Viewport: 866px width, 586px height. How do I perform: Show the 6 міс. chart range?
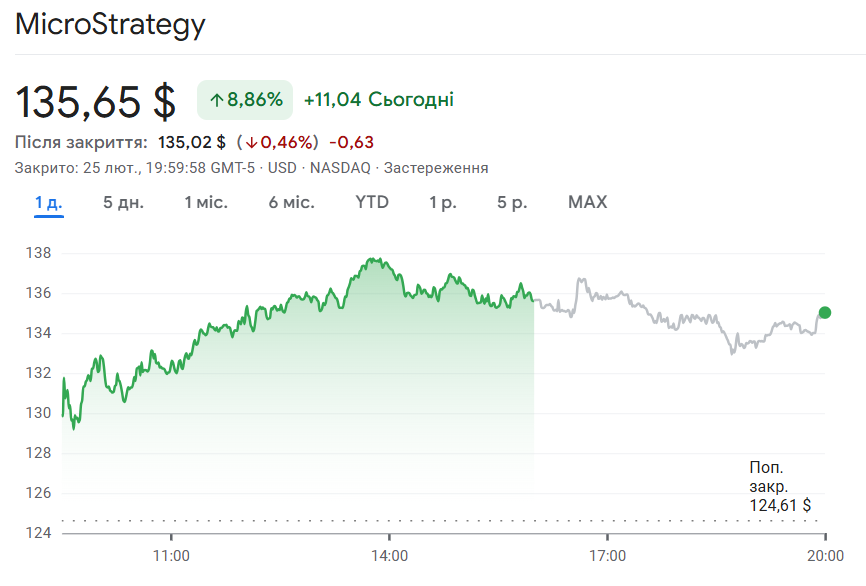point(291,203)
